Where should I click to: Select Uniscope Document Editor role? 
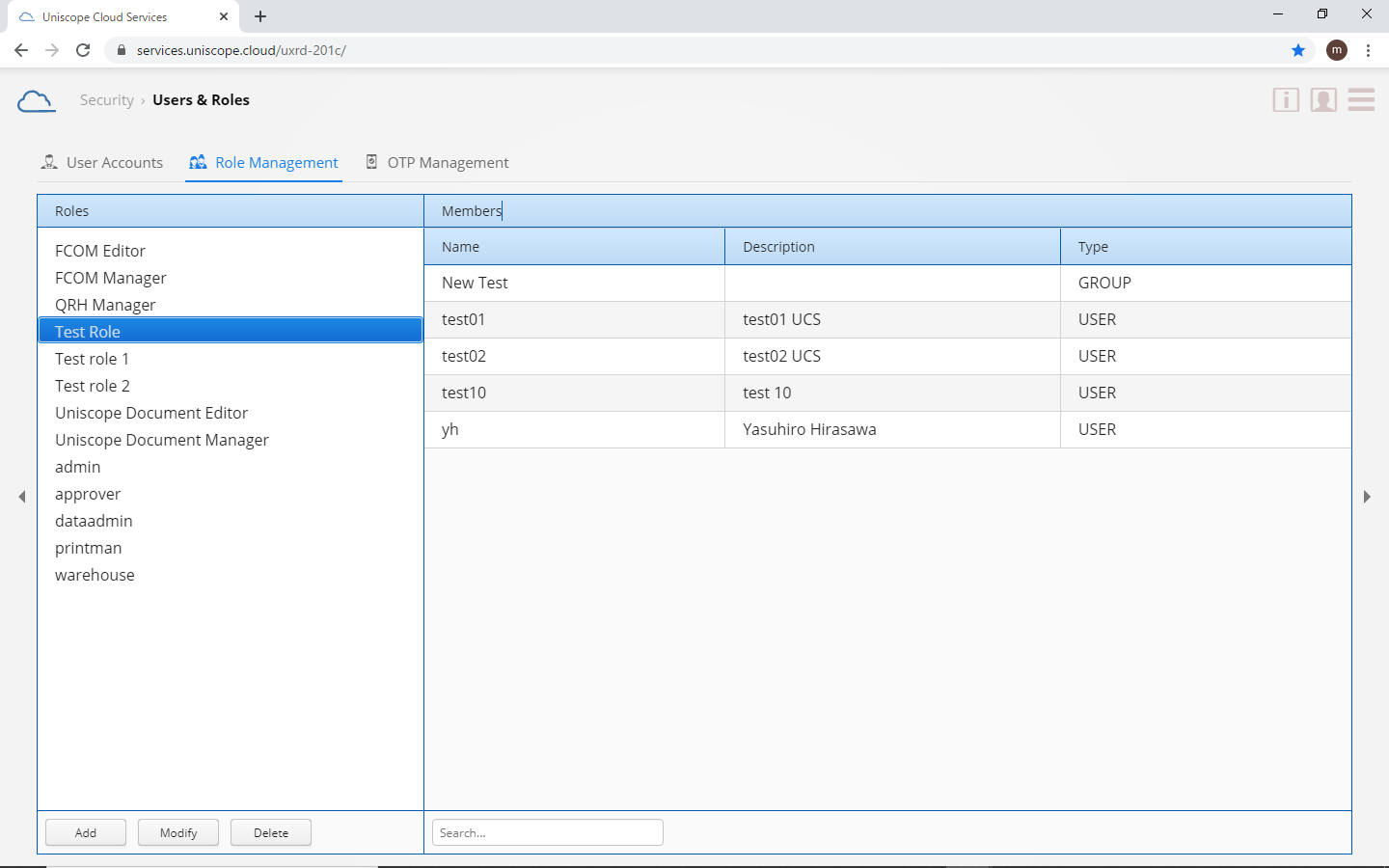pos(151,413)
